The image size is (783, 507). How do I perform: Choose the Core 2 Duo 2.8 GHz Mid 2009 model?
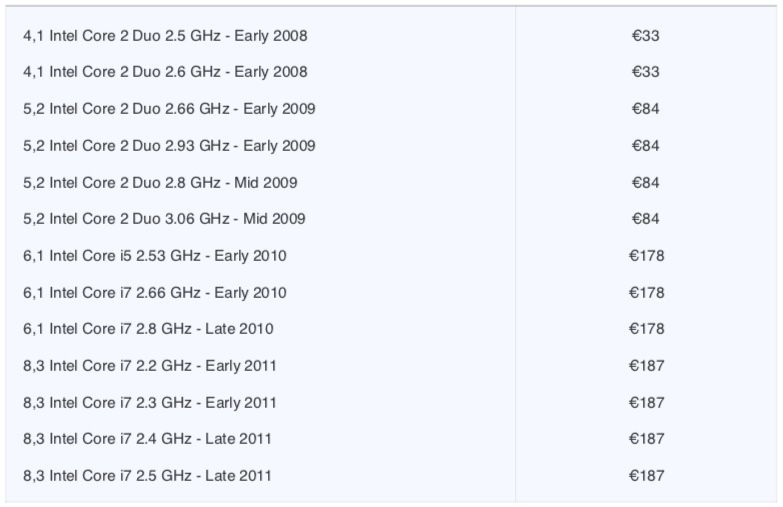[160, 183]
